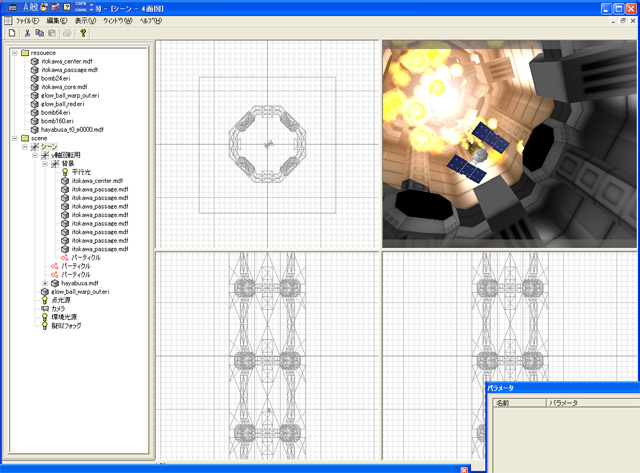Screen dimensions: 640x473
Task: Click the top-view octagon wireframe viewport
Action: click(x=267, y=144)
